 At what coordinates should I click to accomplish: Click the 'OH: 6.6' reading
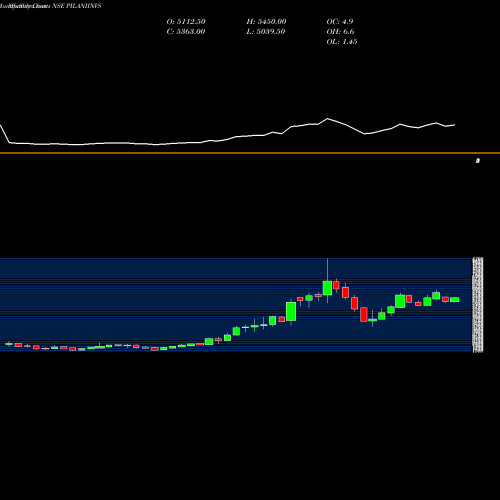click(x=340, y=31)
